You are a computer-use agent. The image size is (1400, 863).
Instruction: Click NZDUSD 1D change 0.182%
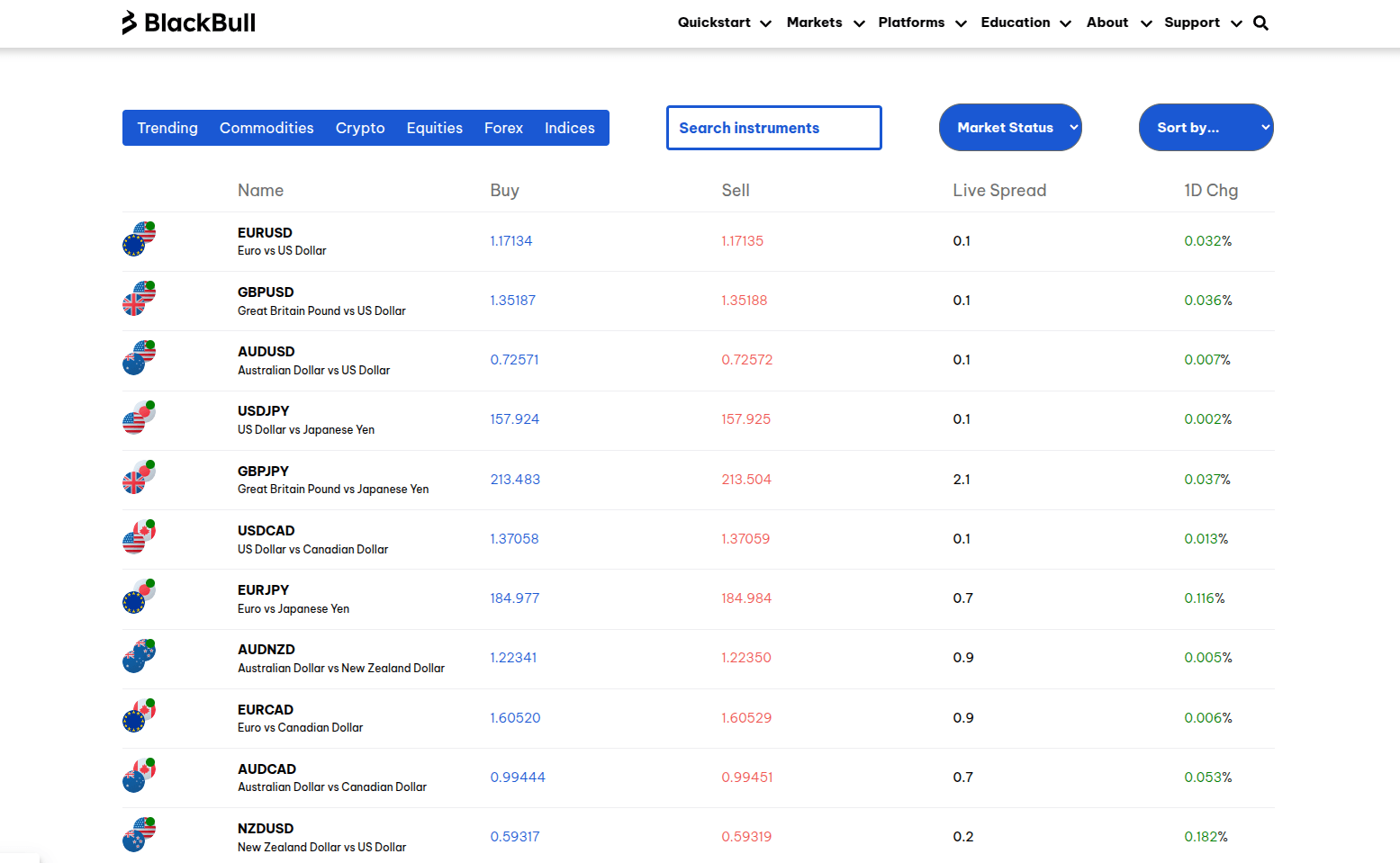[1206, 836]
